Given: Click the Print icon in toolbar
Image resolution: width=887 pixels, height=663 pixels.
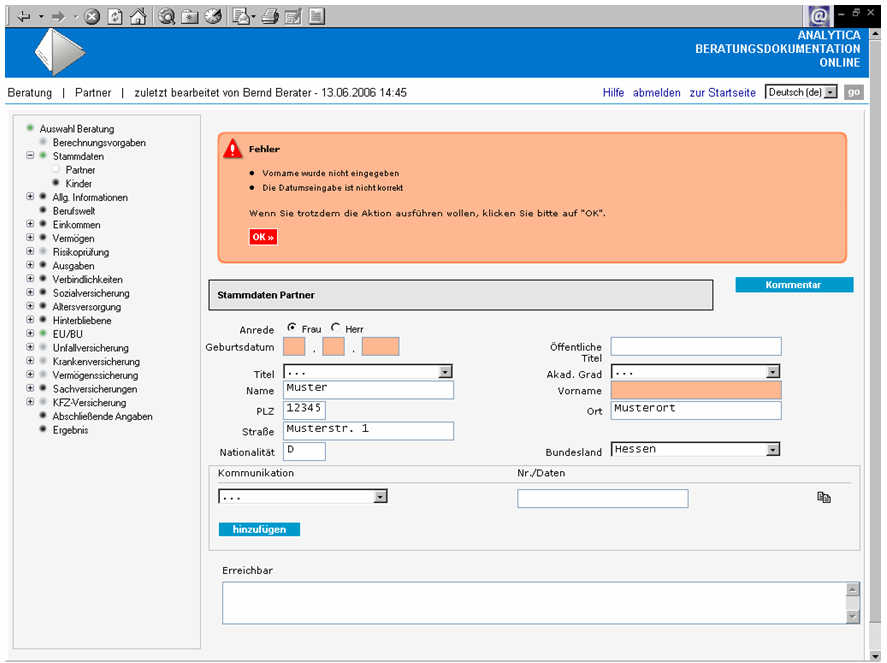Looking at the screenshot, I should 269,16.
